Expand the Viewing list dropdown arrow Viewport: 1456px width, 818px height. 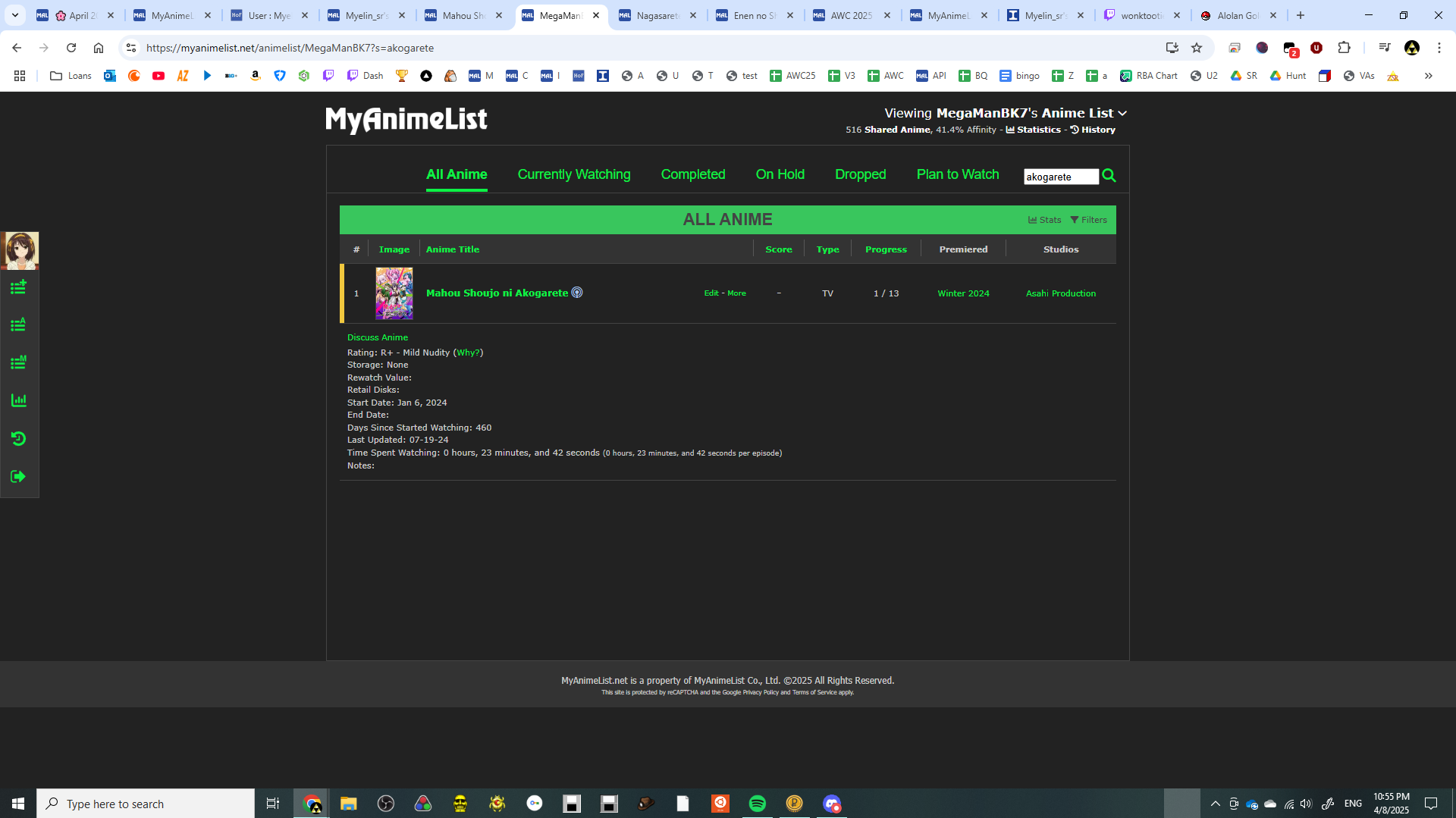click(x=1122, y=113)
